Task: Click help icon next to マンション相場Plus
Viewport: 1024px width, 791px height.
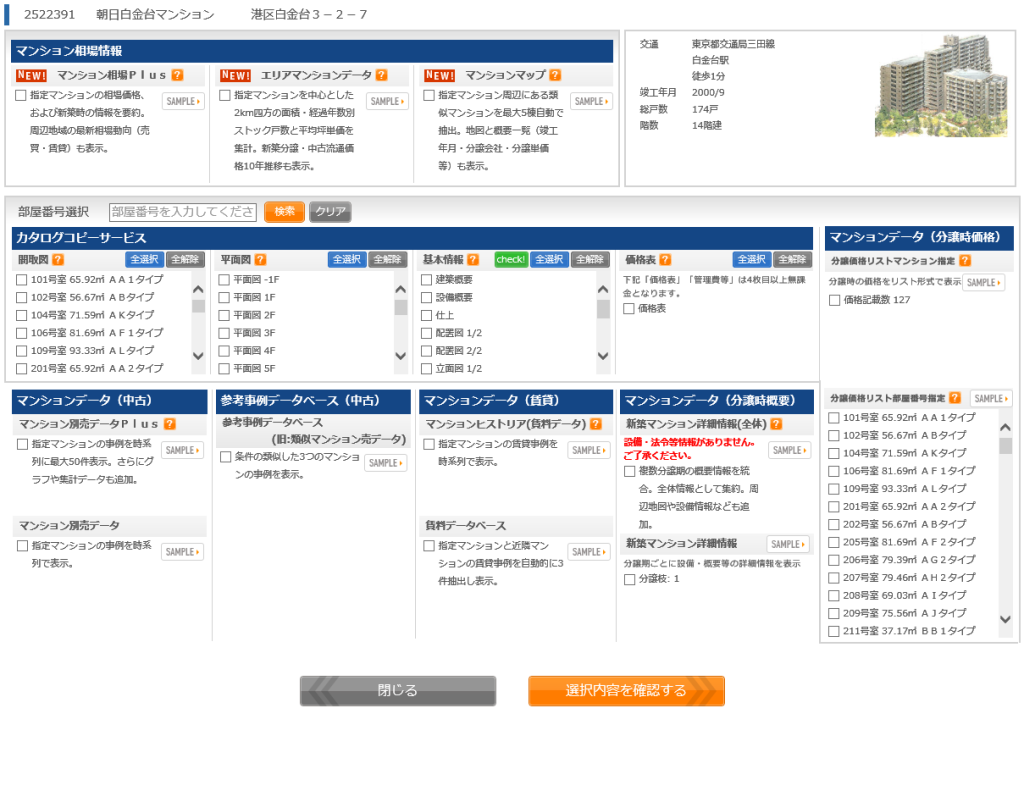Action: [x=177, y=75]
